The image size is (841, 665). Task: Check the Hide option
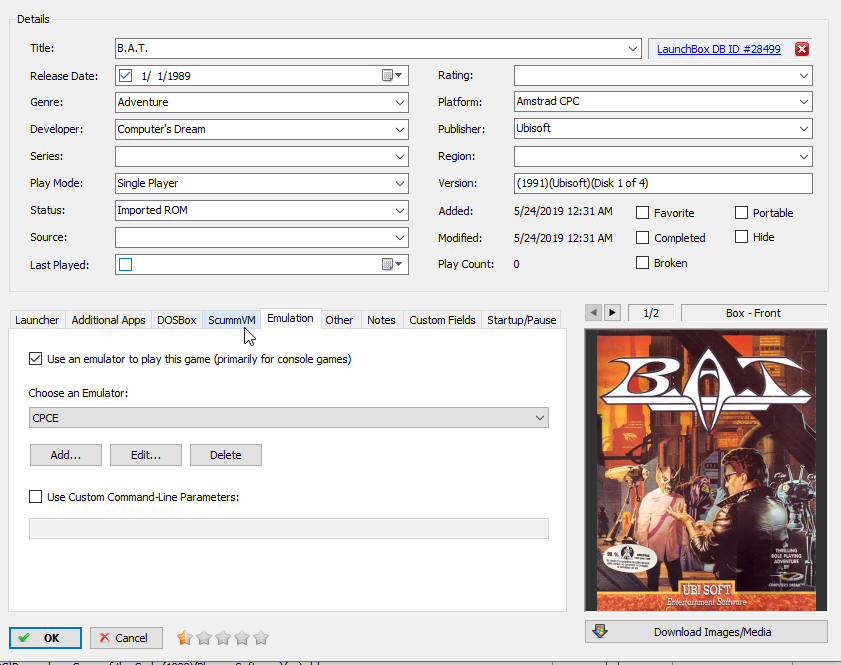click(741, 237)
